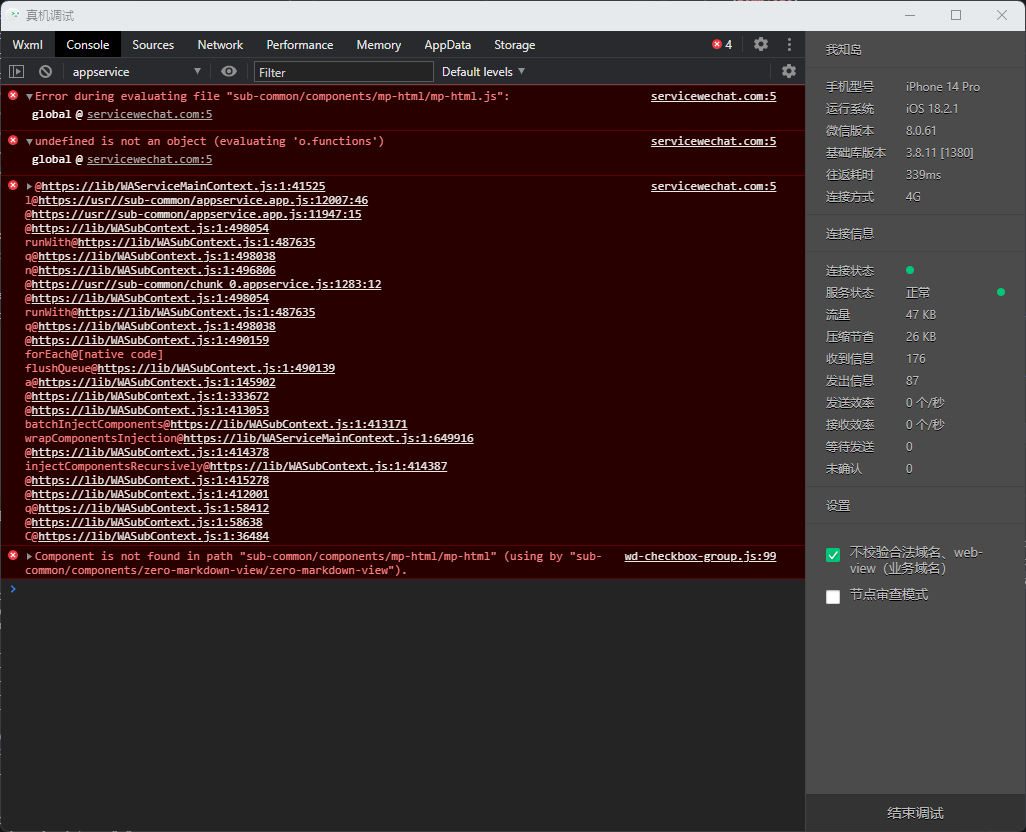This screenshot has width=1026, height=832.
Task: Click the 结束调试 button
Action: pyautogui.click(x=915, y=813)
